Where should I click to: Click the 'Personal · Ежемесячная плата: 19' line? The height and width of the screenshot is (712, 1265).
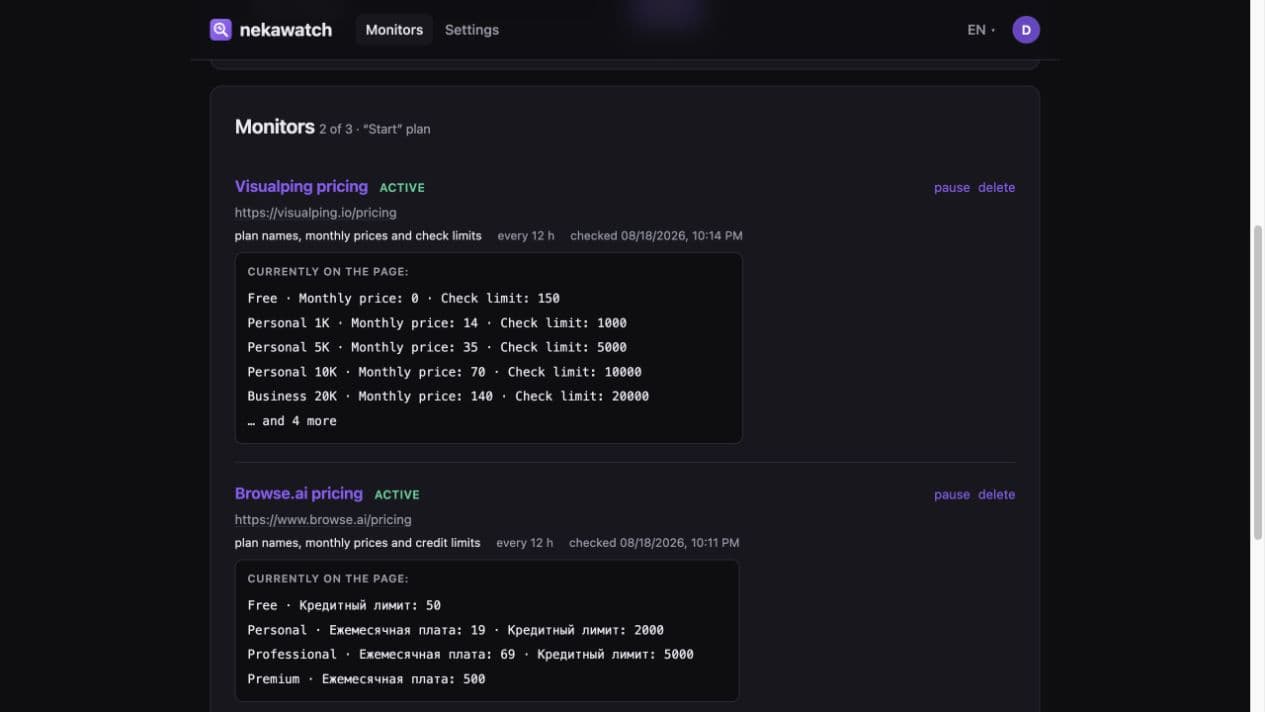[x=456, y=630]
